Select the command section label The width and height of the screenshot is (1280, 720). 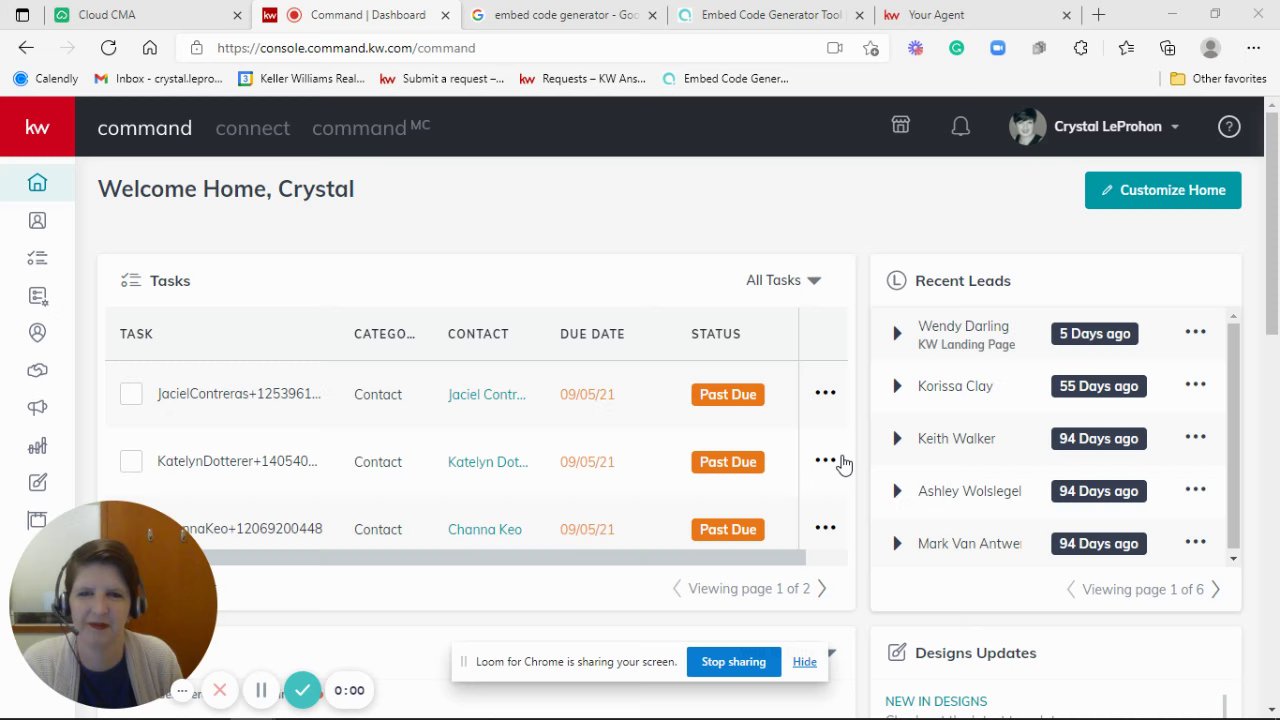(x=144, y=128)
